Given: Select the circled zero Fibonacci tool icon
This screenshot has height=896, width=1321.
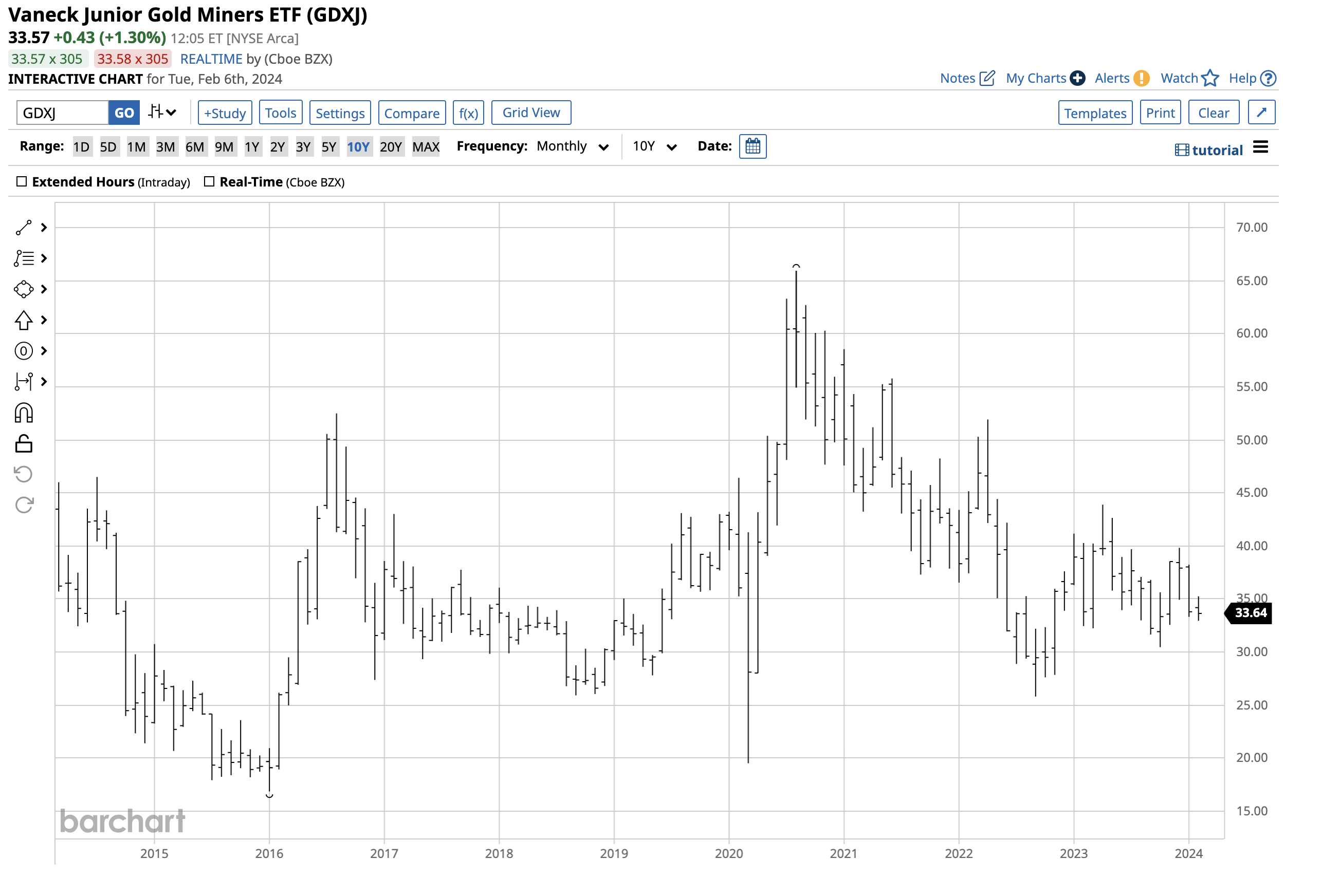Looking at the screenshot, I should click(23, 351).
